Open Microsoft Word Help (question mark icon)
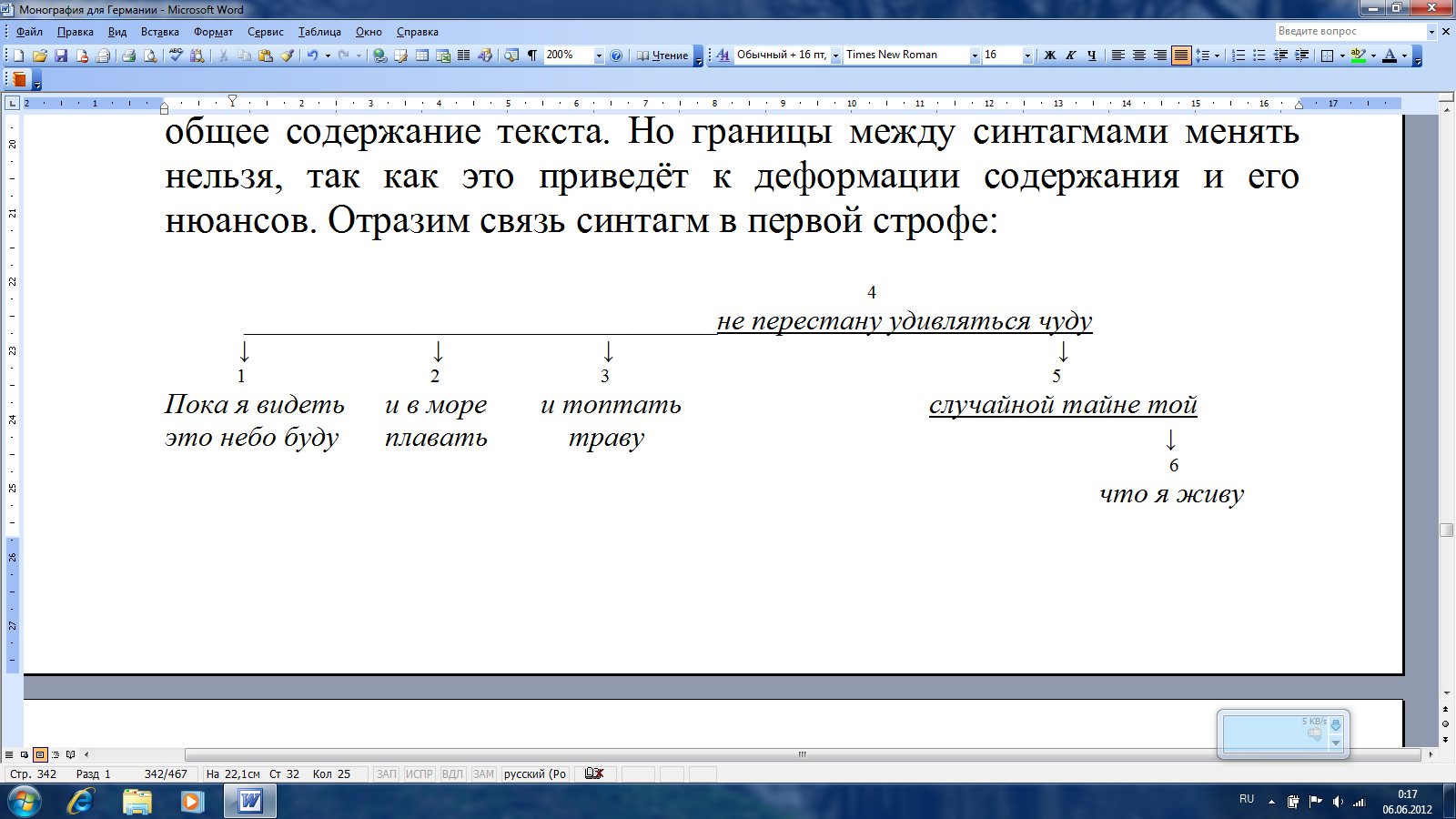 [616, 56]
